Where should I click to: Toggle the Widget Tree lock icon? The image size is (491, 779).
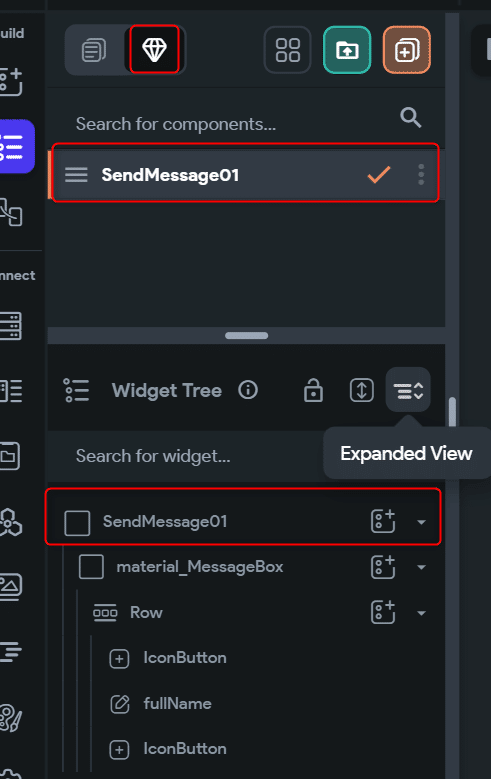click(x=313, y=390)
